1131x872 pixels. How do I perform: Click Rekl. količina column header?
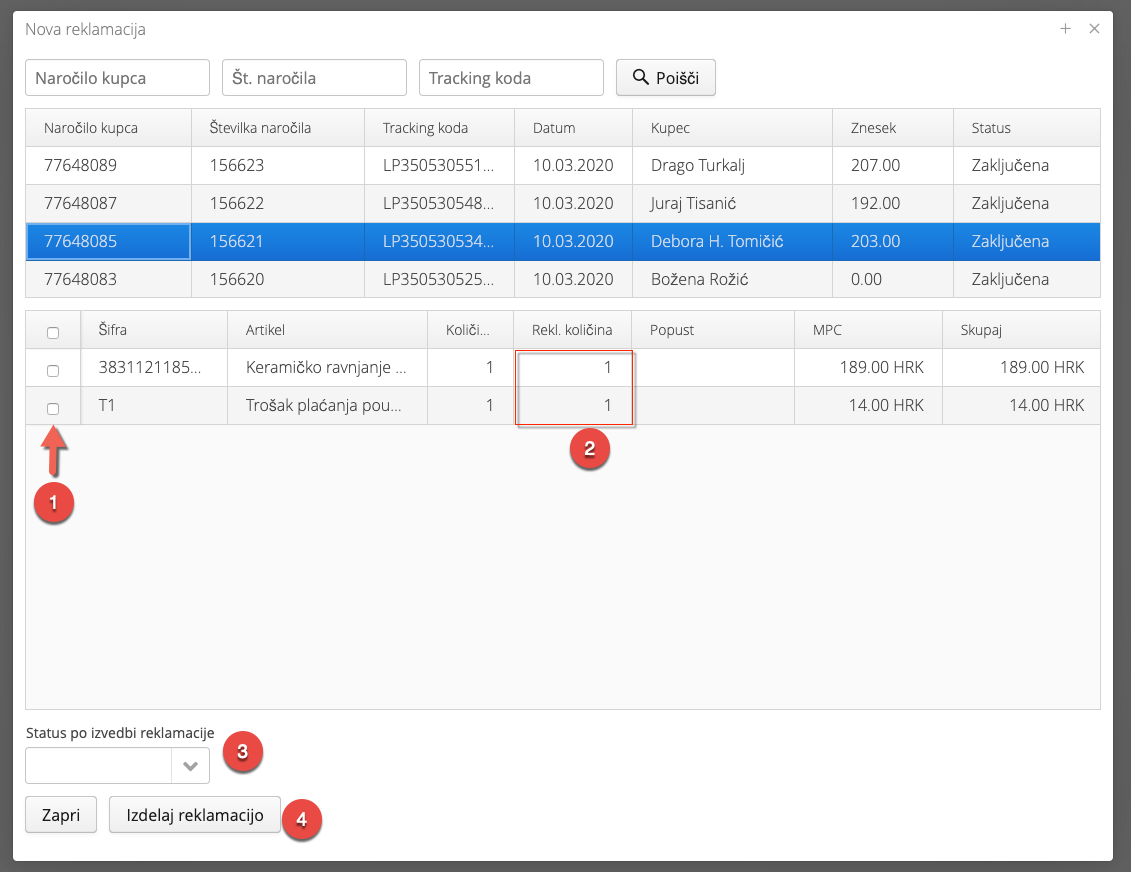point(572,330)
